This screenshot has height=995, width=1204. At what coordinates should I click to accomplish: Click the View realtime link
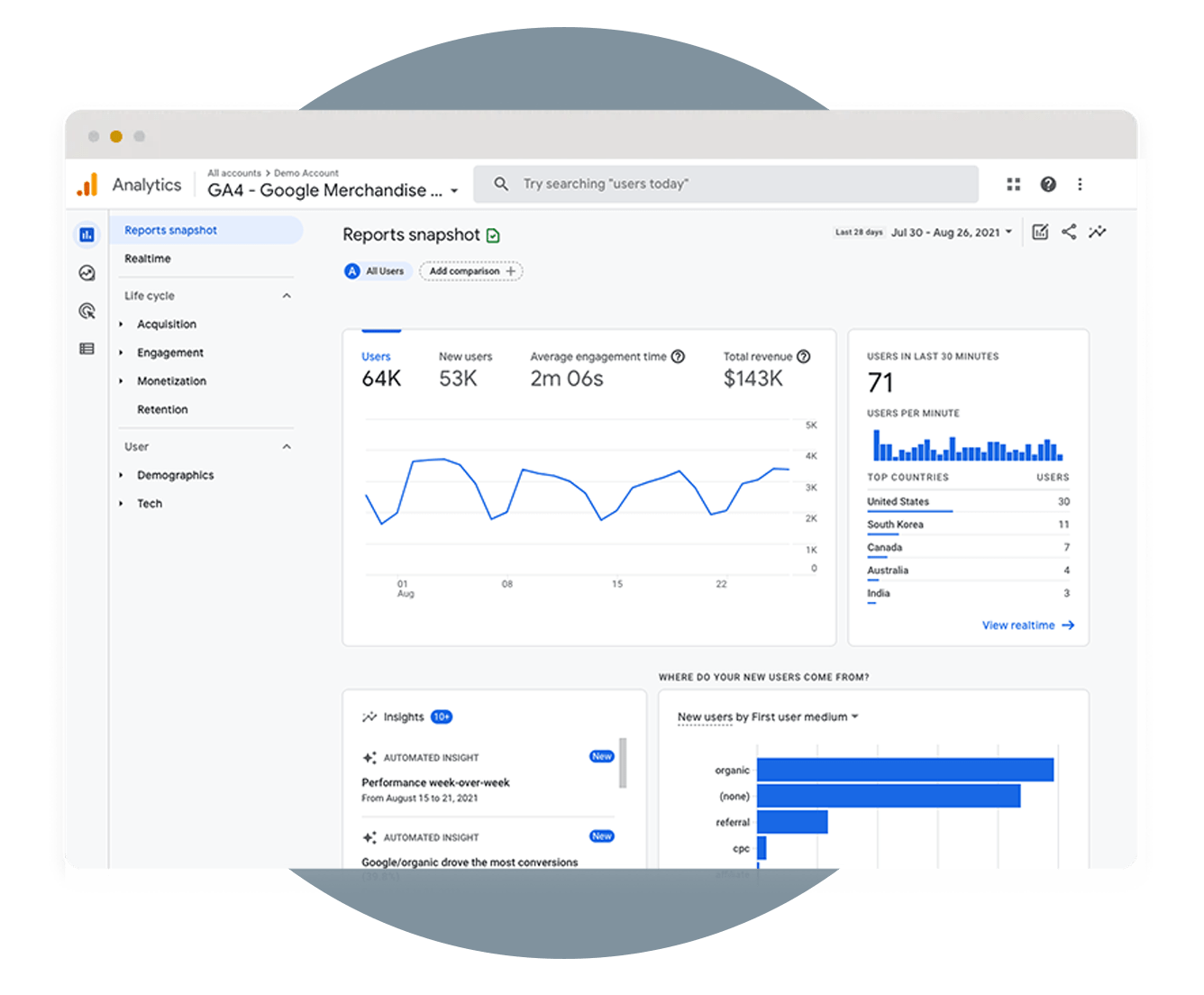(x=1028, y=625)
